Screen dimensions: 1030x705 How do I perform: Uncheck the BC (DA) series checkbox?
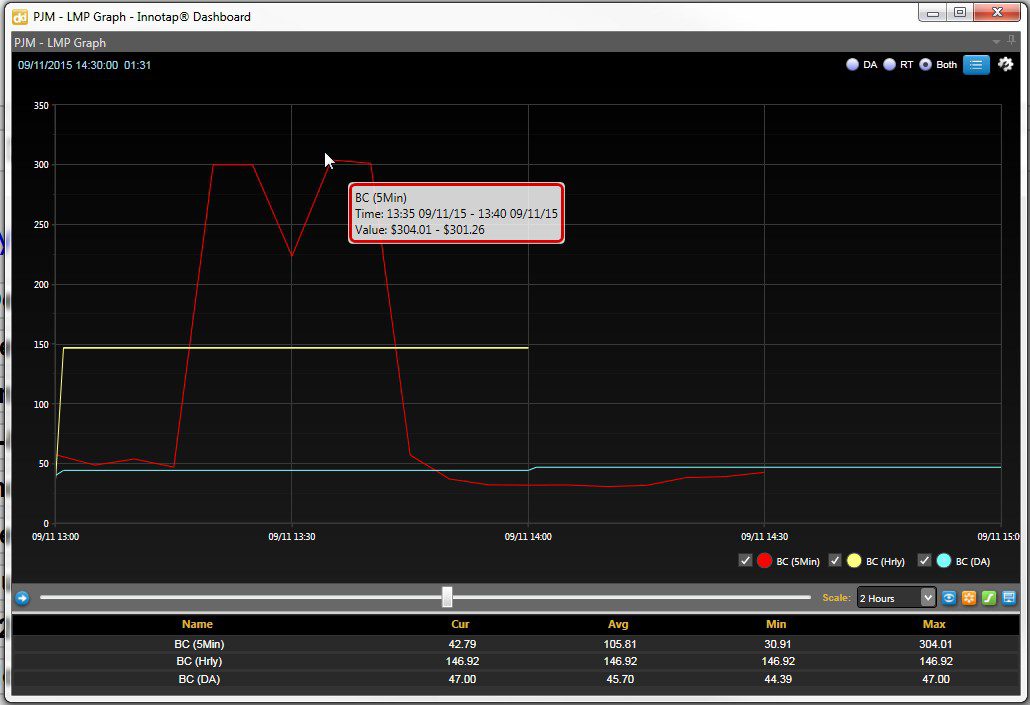[x=924, y=560]
